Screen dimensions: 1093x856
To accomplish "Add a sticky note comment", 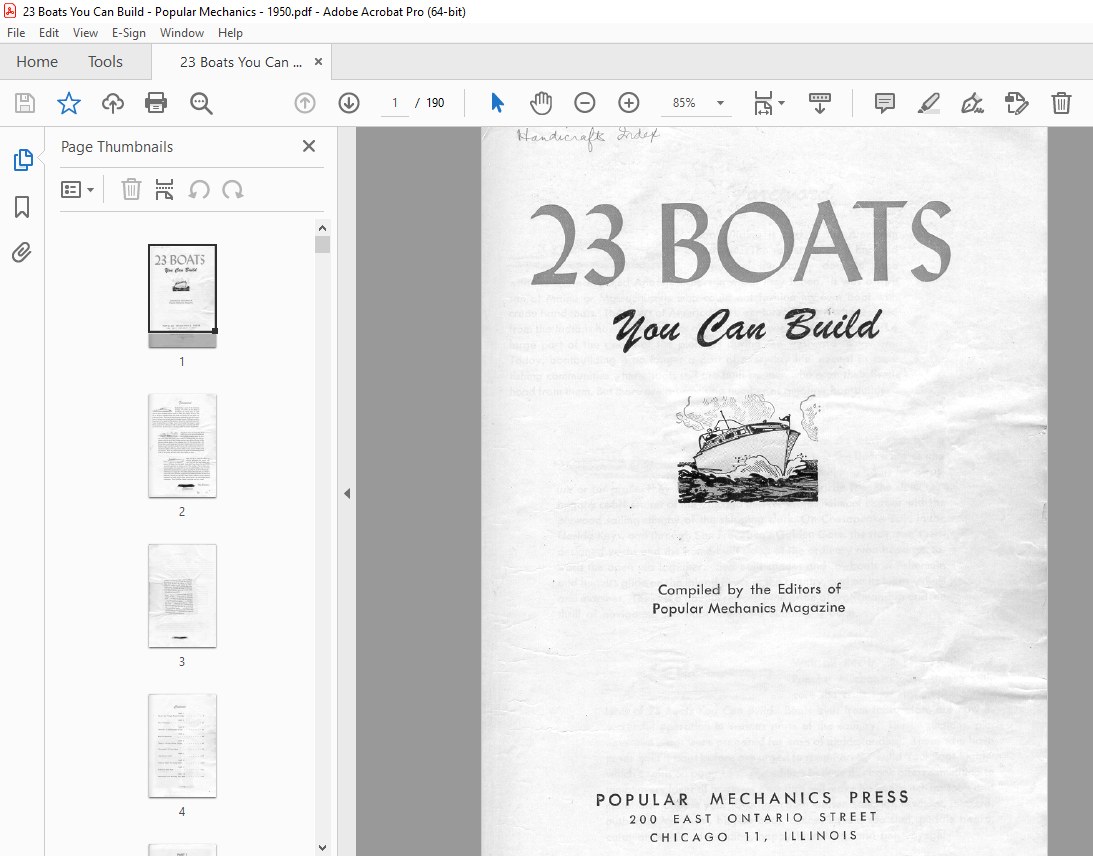I will [885, 103].
